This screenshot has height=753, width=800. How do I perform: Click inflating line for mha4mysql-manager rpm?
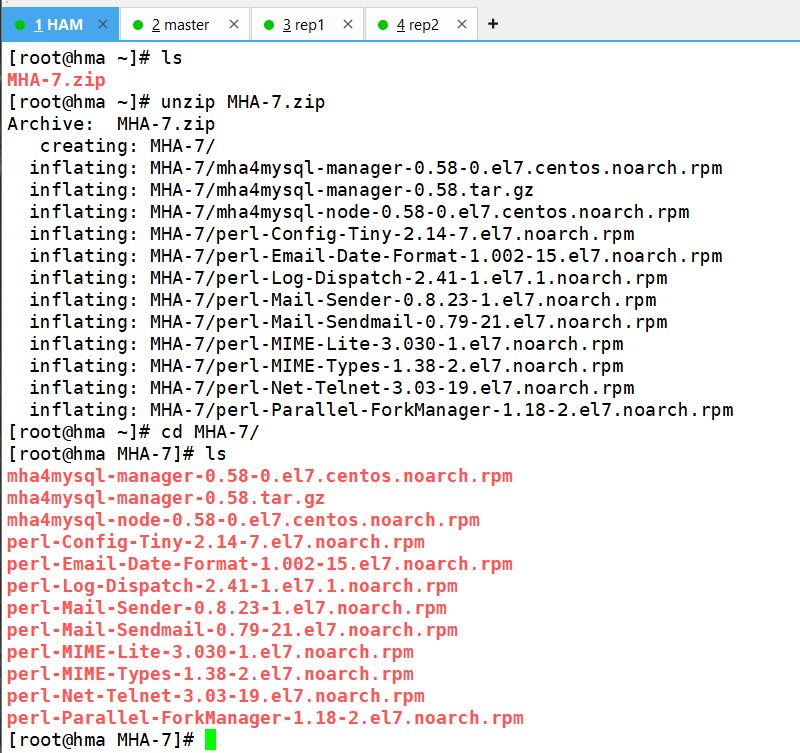[x=376, y=168]
